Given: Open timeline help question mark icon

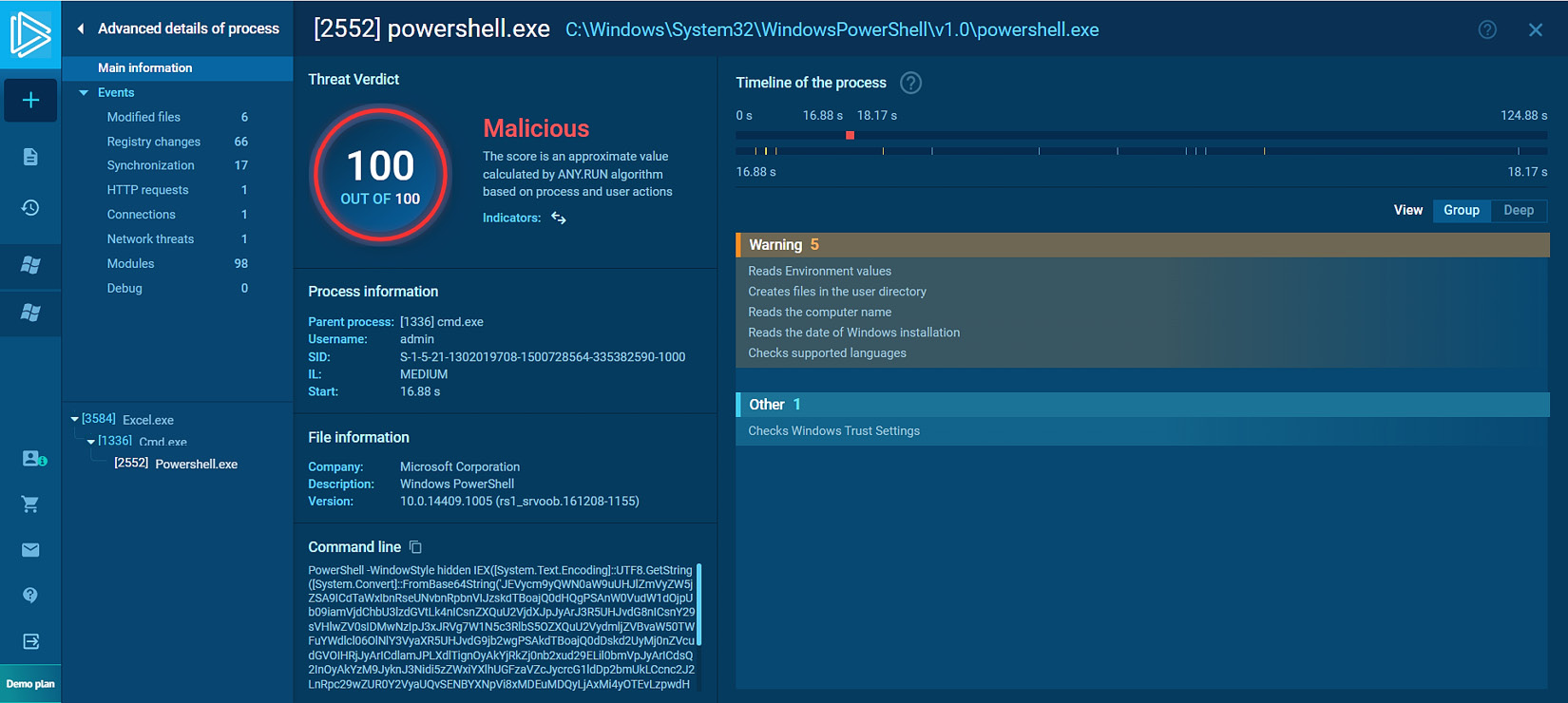Looking at the screenshot, I should pyautogui.click(x=910, y=83).
